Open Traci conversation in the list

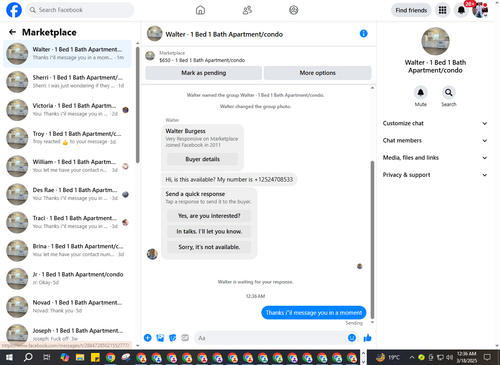click(67, 222)
